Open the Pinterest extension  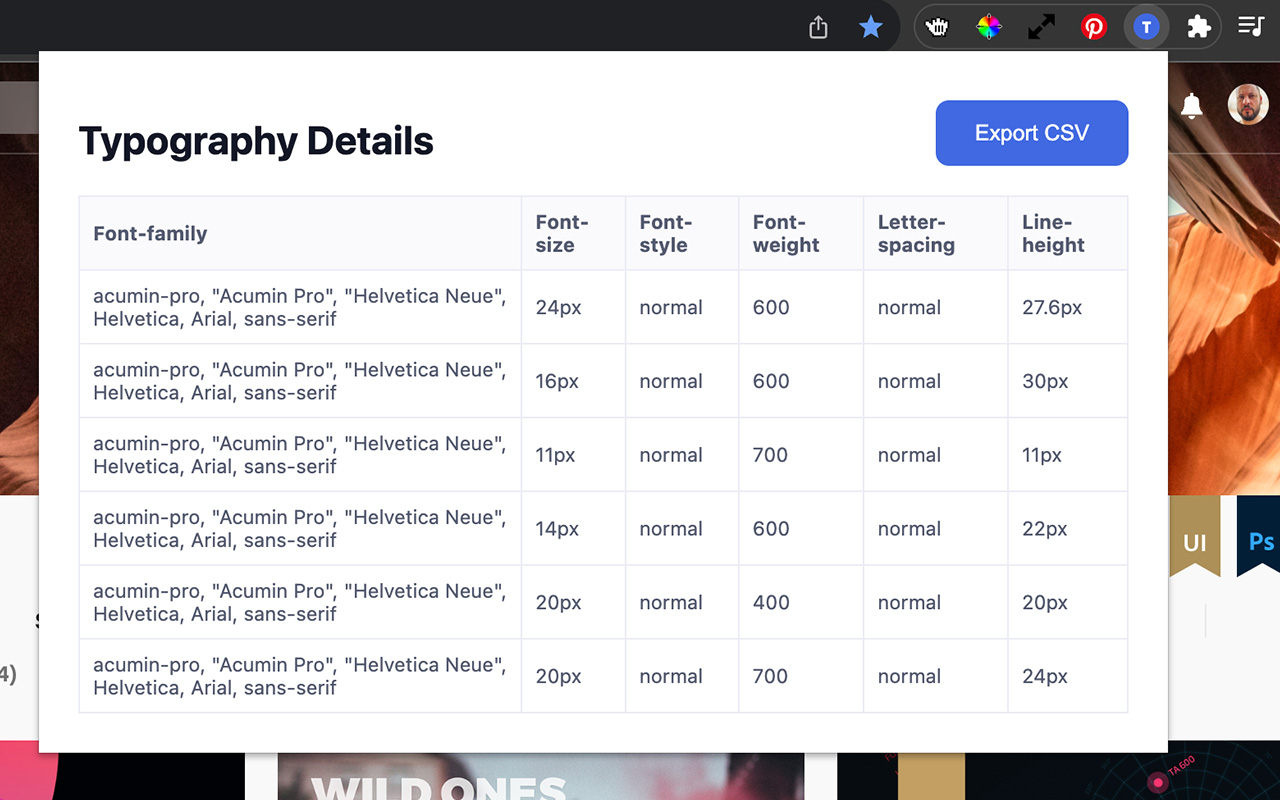(x=1094, y=27)
